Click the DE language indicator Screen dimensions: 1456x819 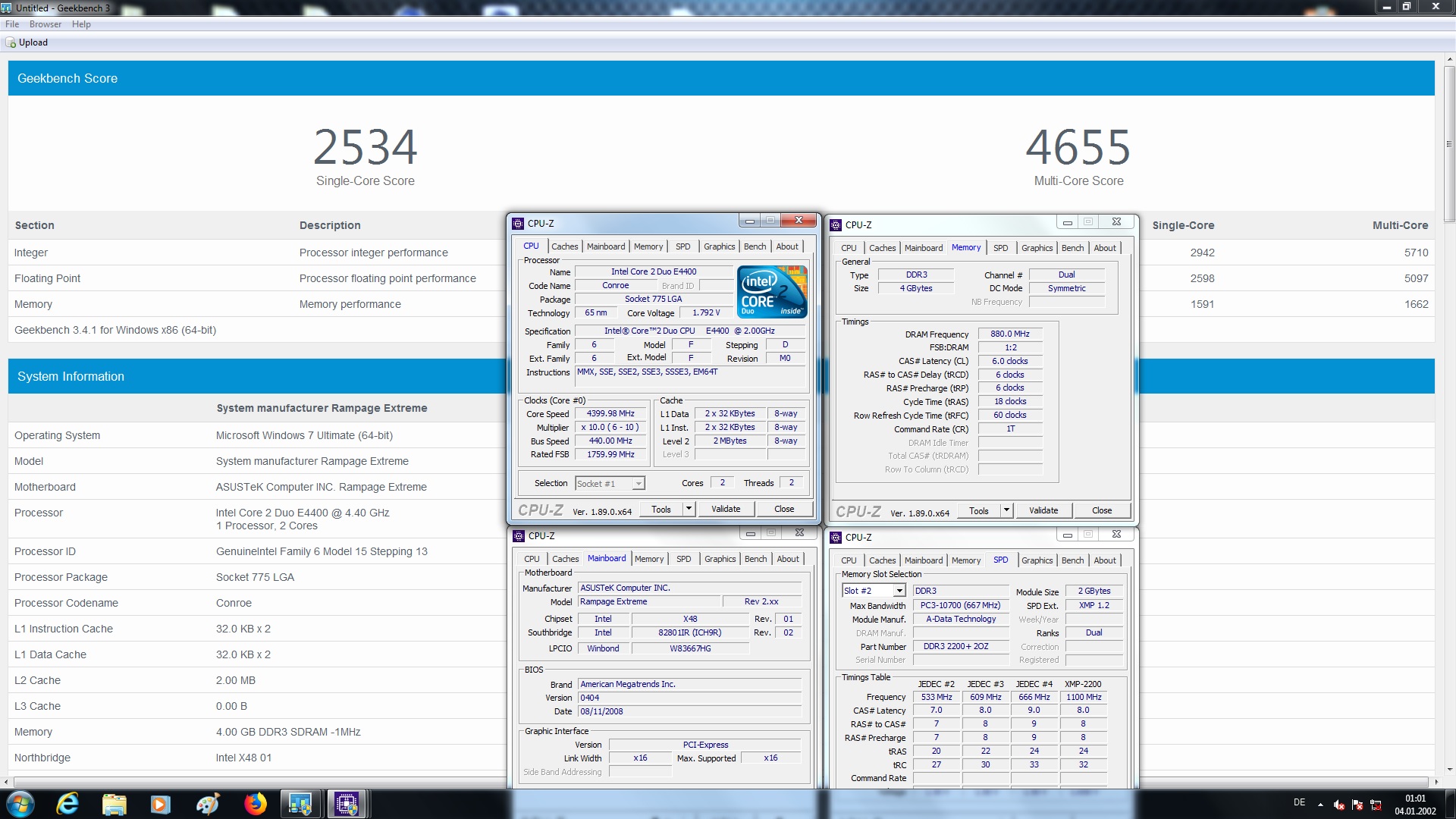pyautogui.click(x=1299, y=802)
